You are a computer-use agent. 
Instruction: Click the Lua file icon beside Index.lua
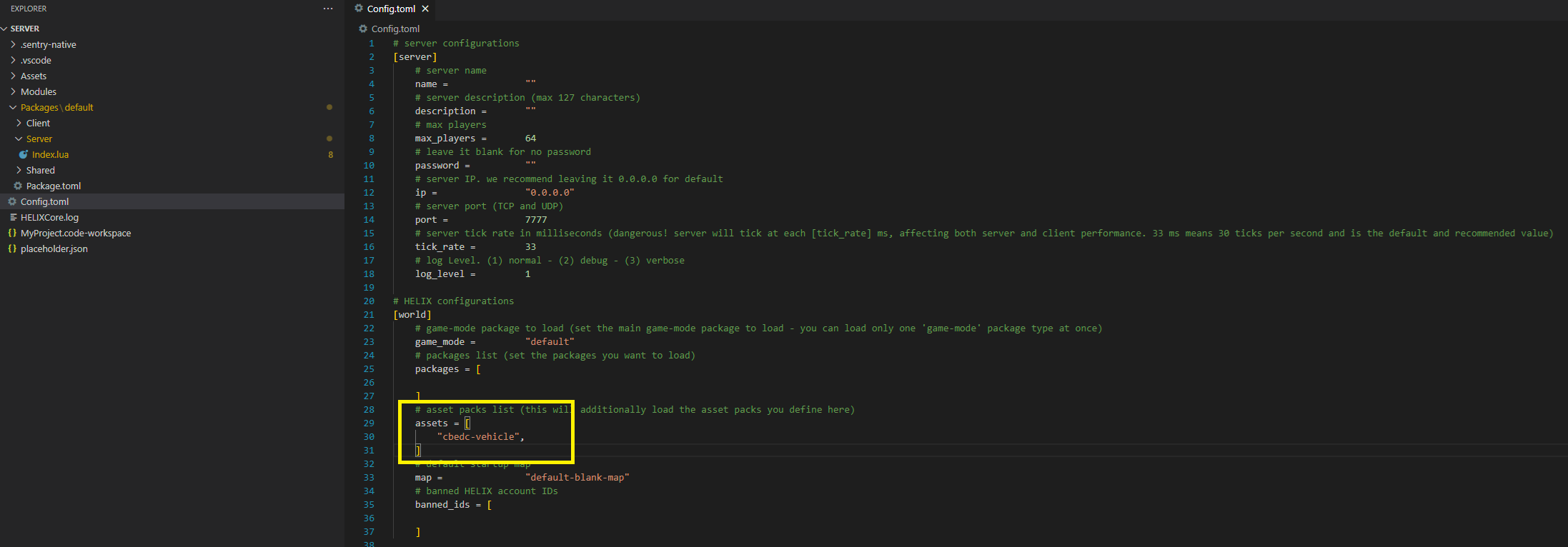click(x=24, y=154)
